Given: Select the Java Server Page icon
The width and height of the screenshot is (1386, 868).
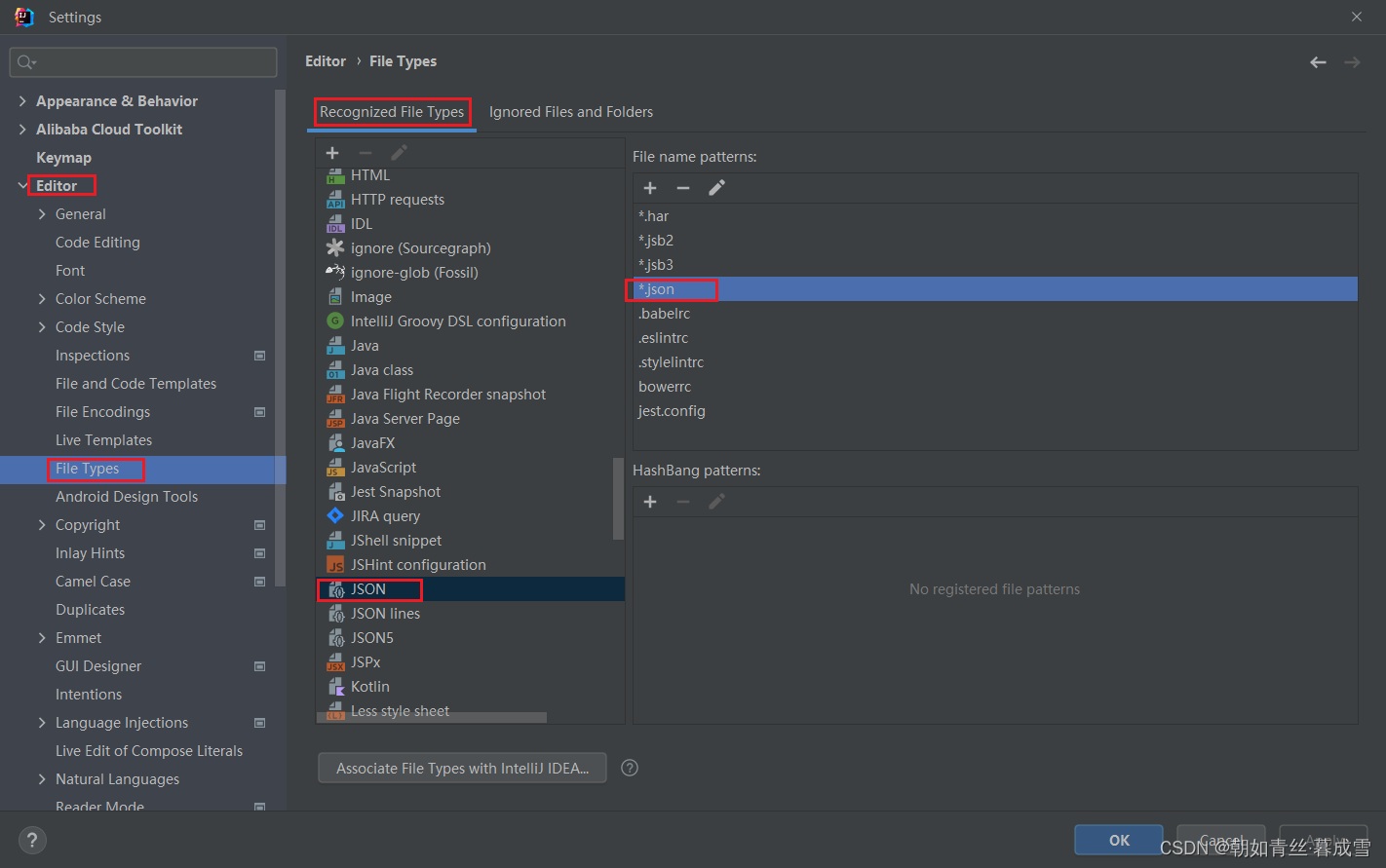Looking at the screenshot, I should [x=335, y=419].
